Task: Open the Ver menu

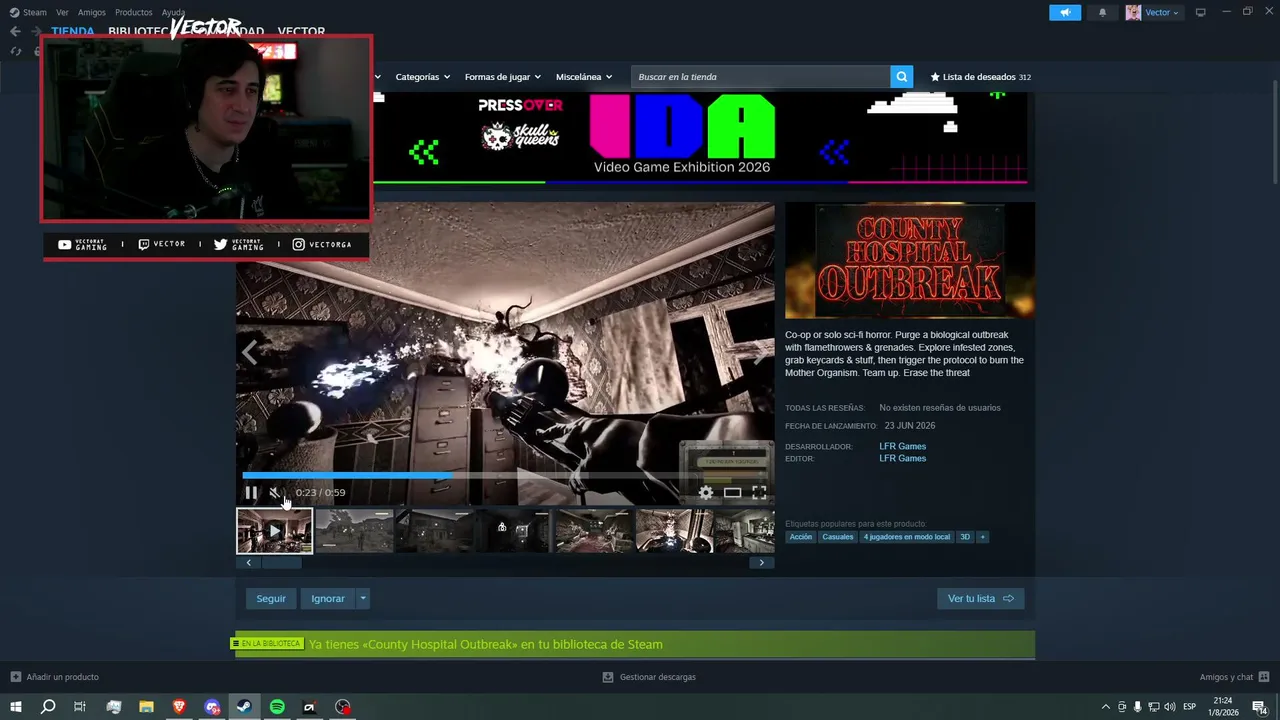Action: 62,12
